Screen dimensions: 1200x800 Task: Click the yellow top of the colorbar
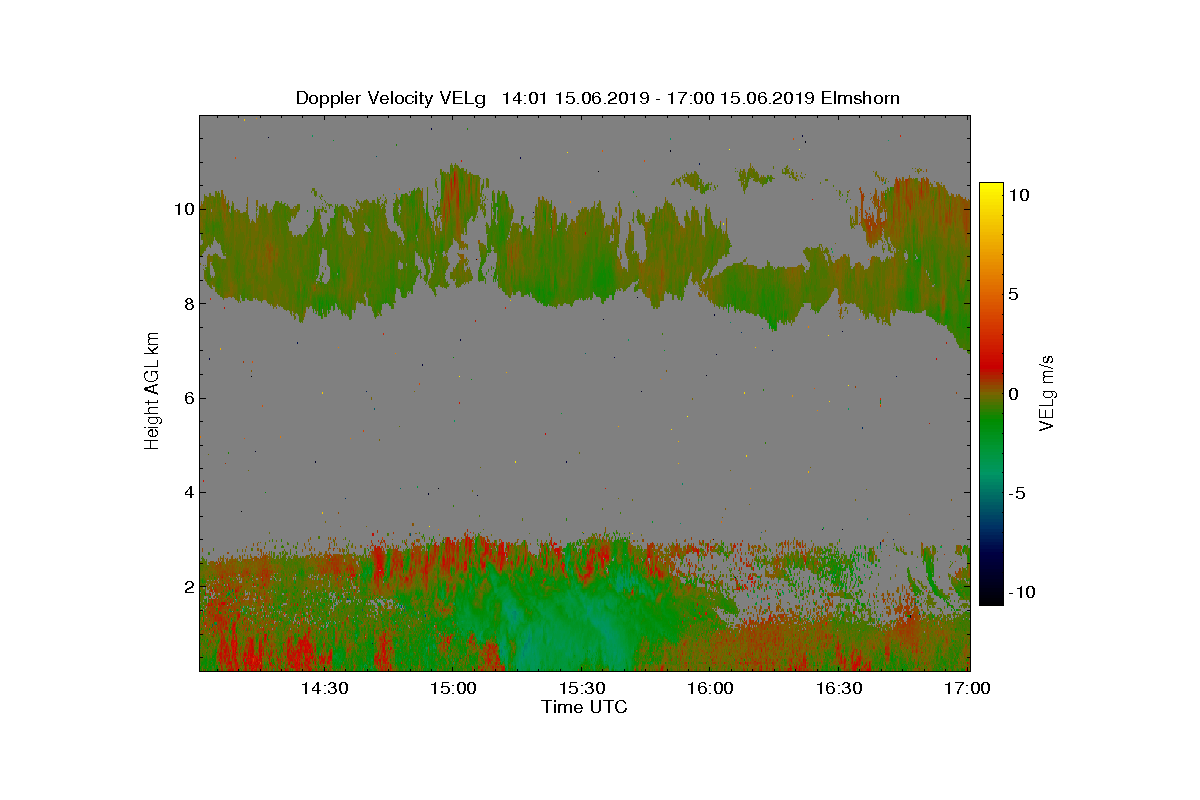tap(991, 188)
